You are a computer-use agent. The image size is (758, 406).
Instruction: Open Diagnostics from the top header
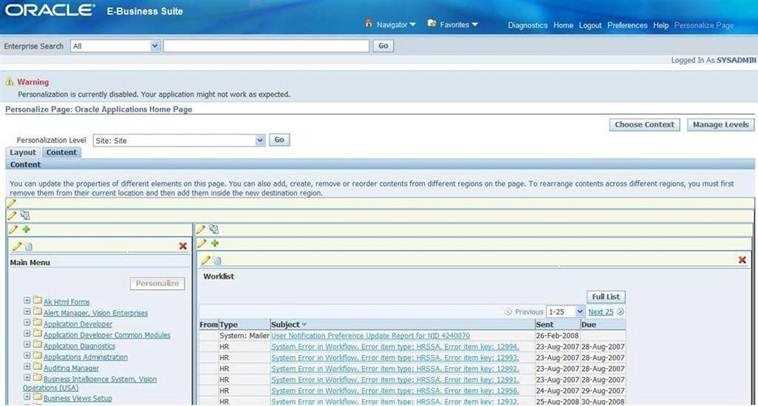pos(527,25)
